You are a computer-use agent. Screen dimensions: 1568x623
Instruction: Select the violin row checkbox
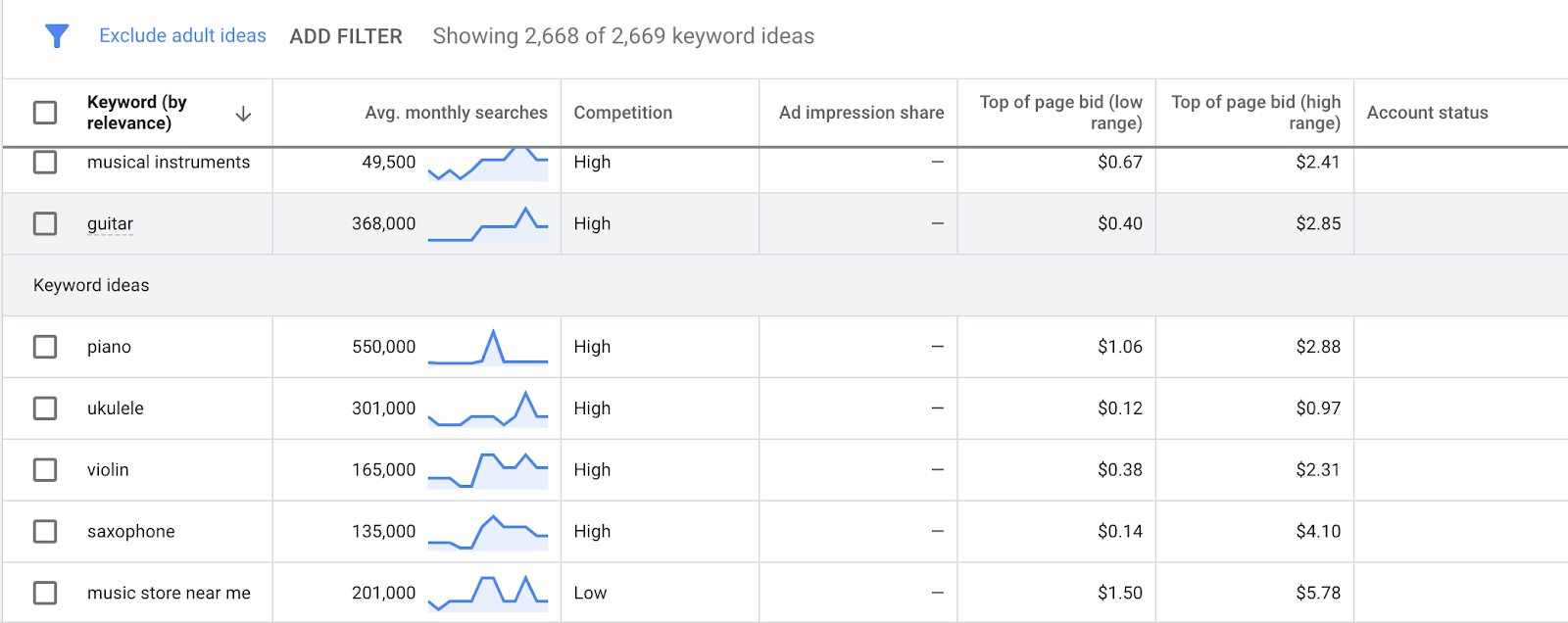click(x=45, y=470)
